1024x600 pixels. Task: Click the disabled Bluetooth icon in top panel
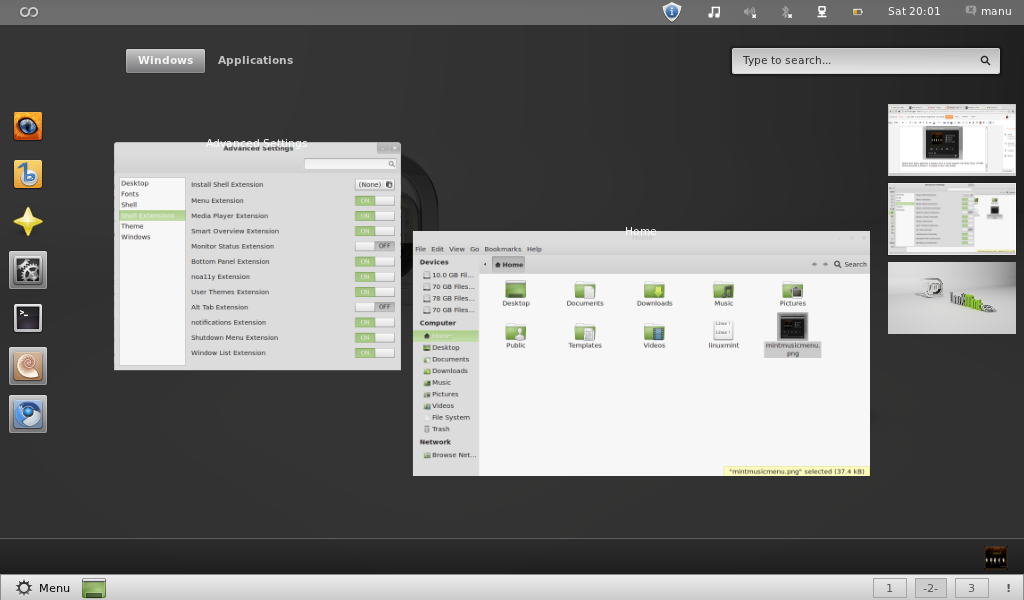tap(786, 12)
